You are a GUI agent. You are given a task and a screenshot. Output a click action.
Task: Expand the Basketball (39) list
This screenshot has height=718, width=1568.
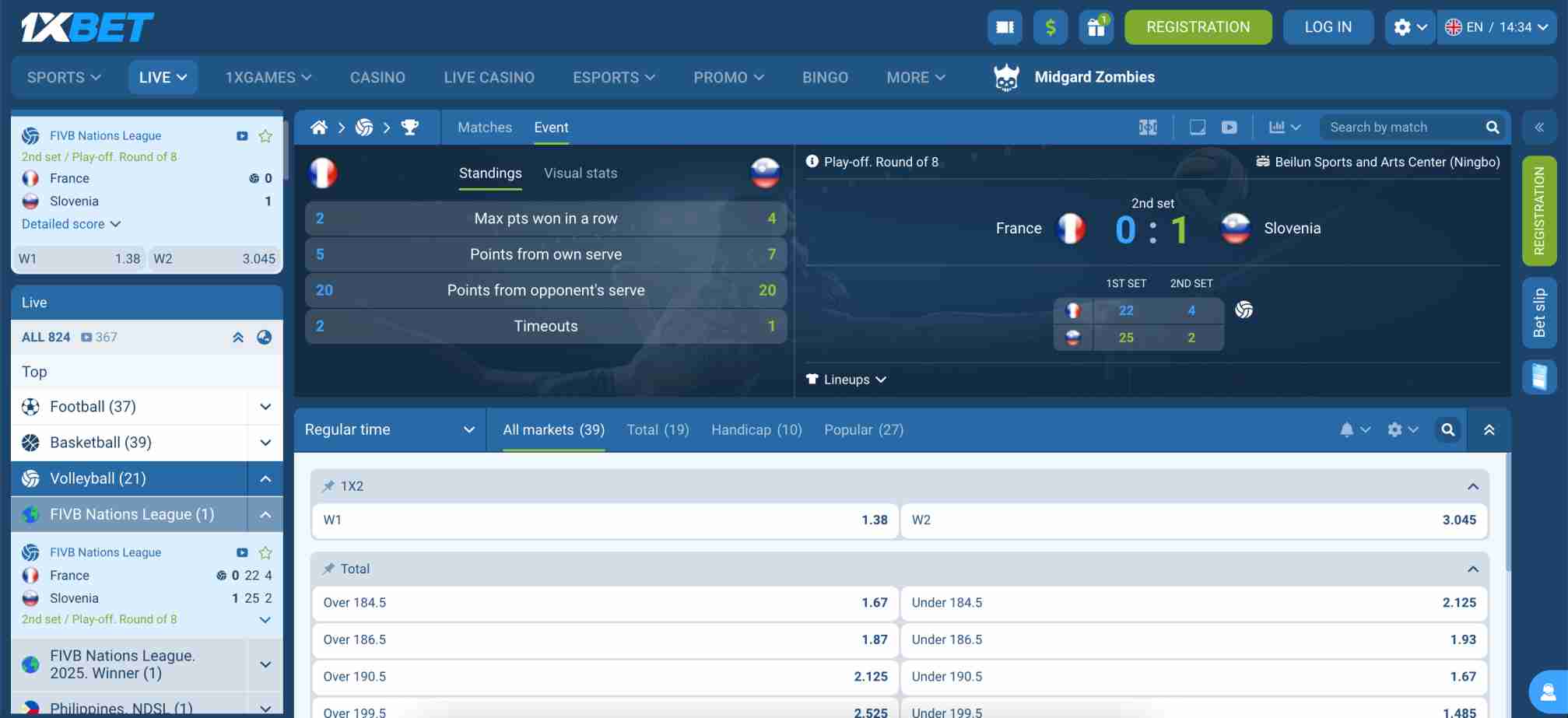coord(265,443)
